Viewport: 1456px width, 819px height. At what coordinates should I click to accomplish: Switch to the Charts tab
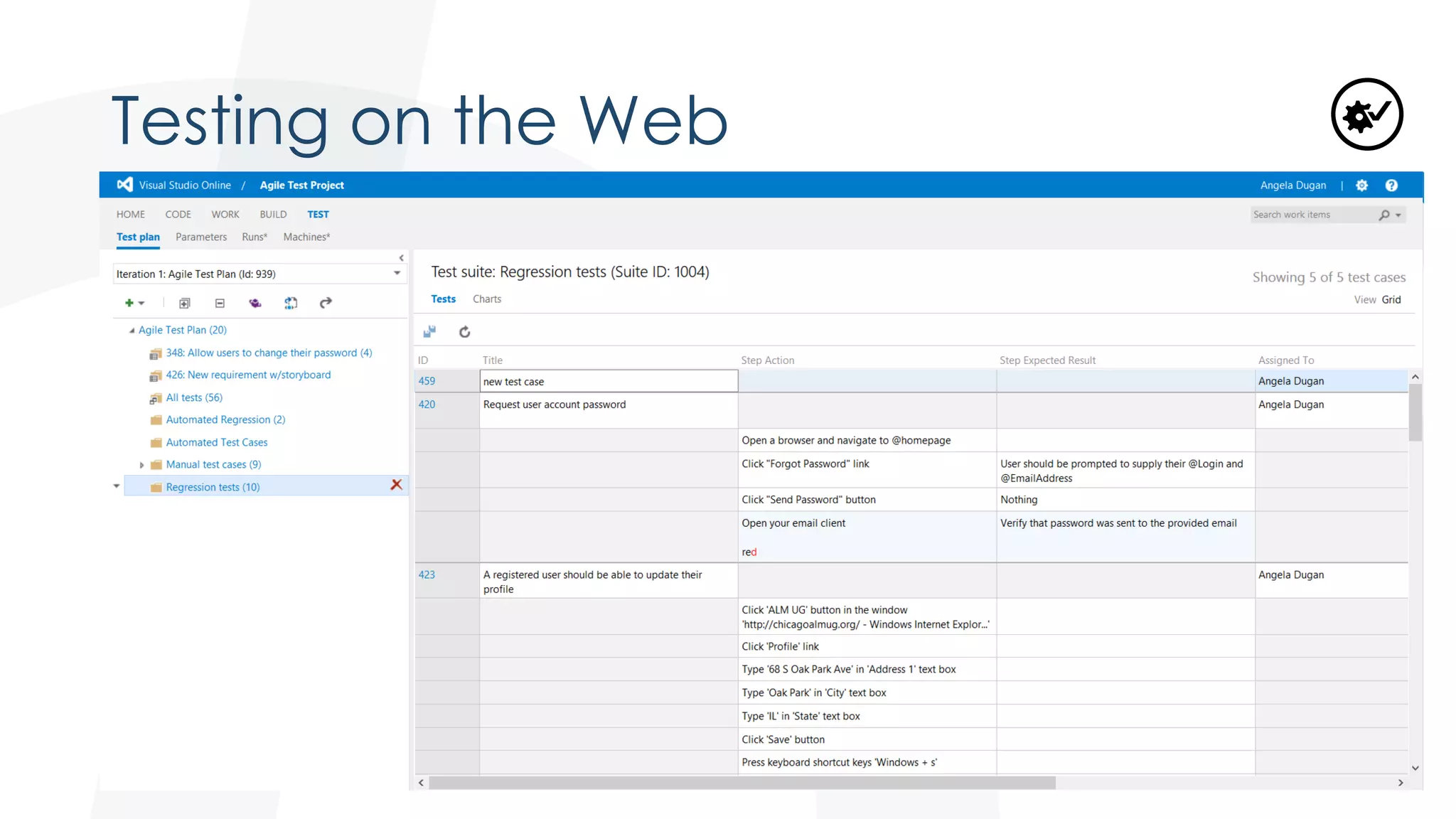pyautogui.click(x=487, y=299)
